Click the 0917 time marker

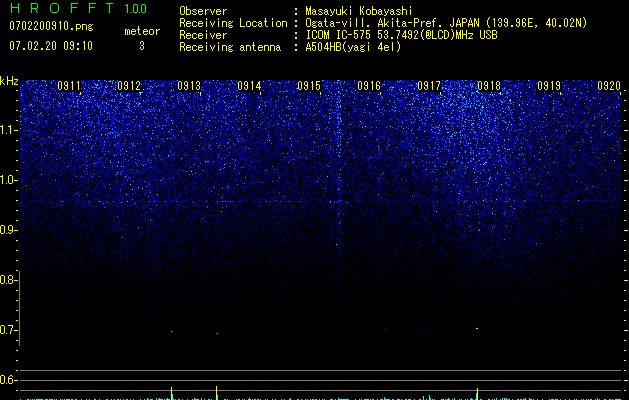tap(429, 86)
